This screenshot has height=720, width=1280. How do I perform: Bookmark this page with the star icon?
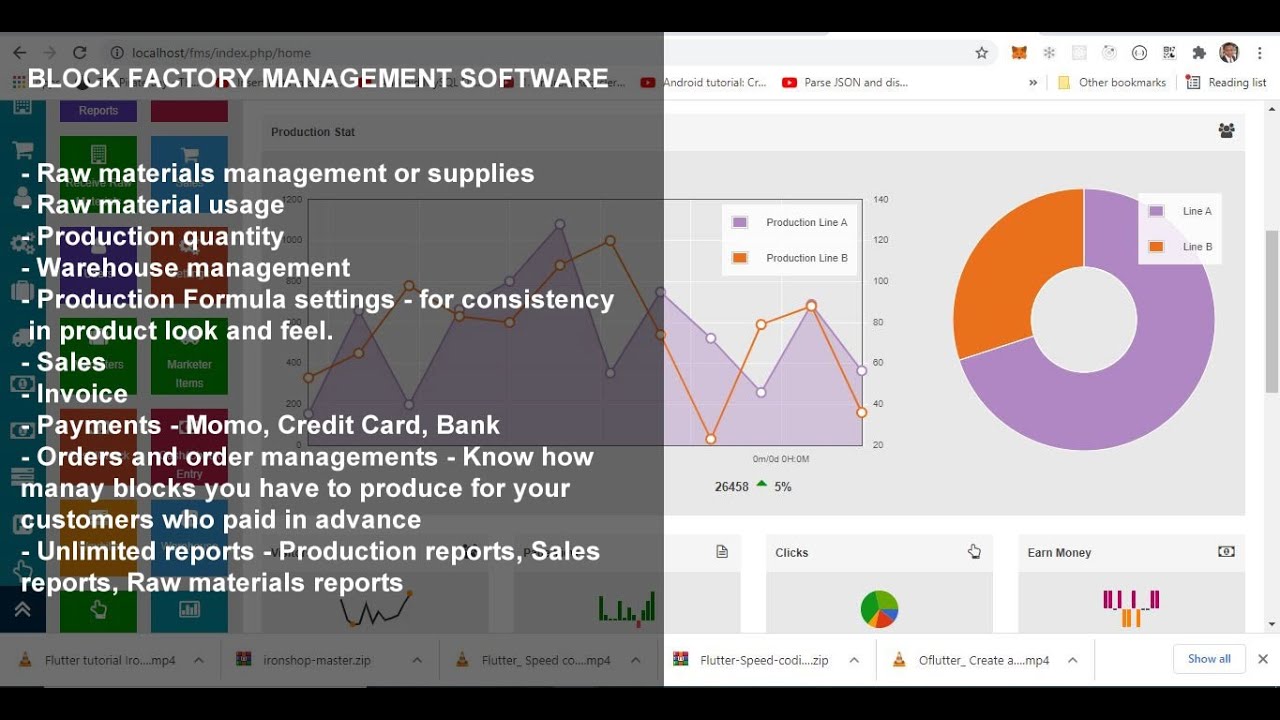(982, 53)
